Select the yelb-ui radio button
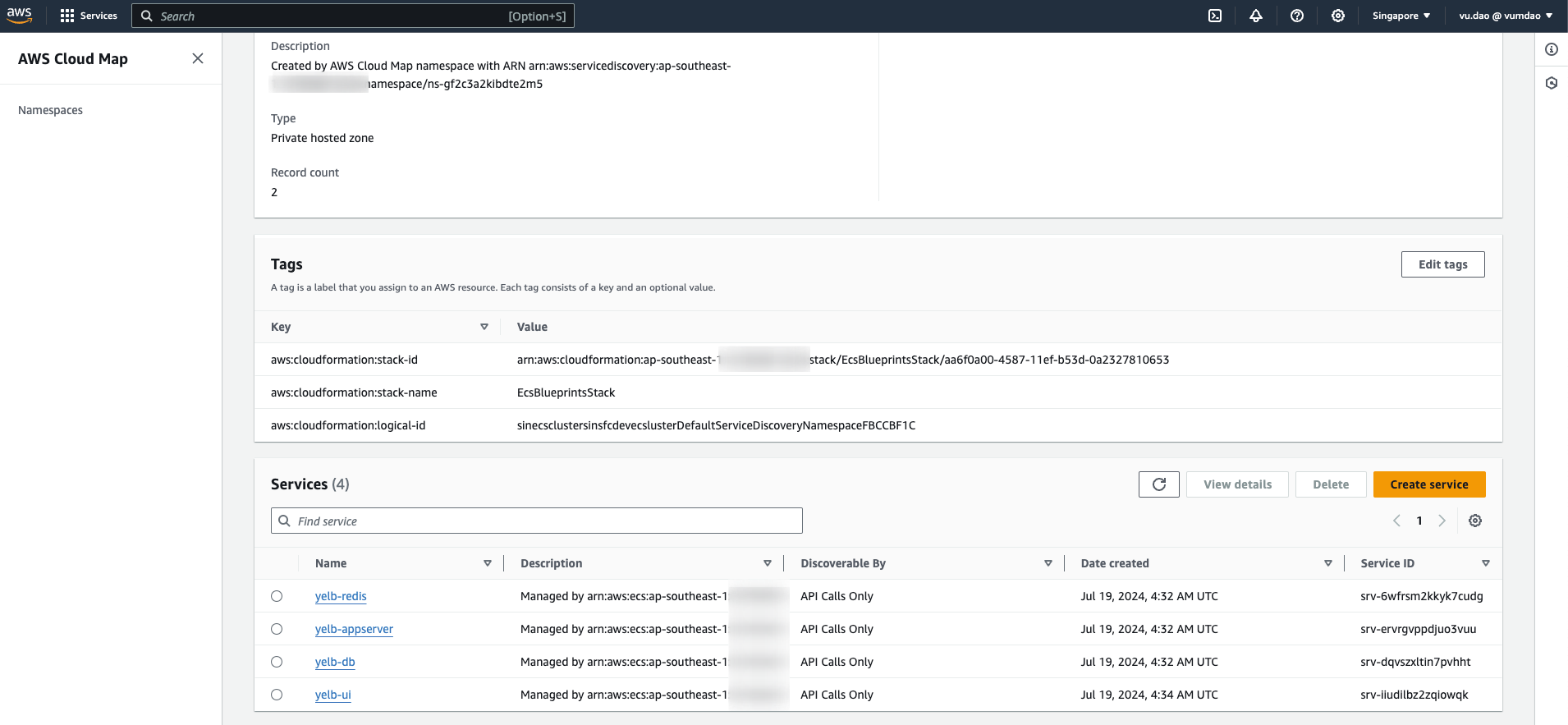Viewport: 1568px width, 725px height. coord(277,695)
